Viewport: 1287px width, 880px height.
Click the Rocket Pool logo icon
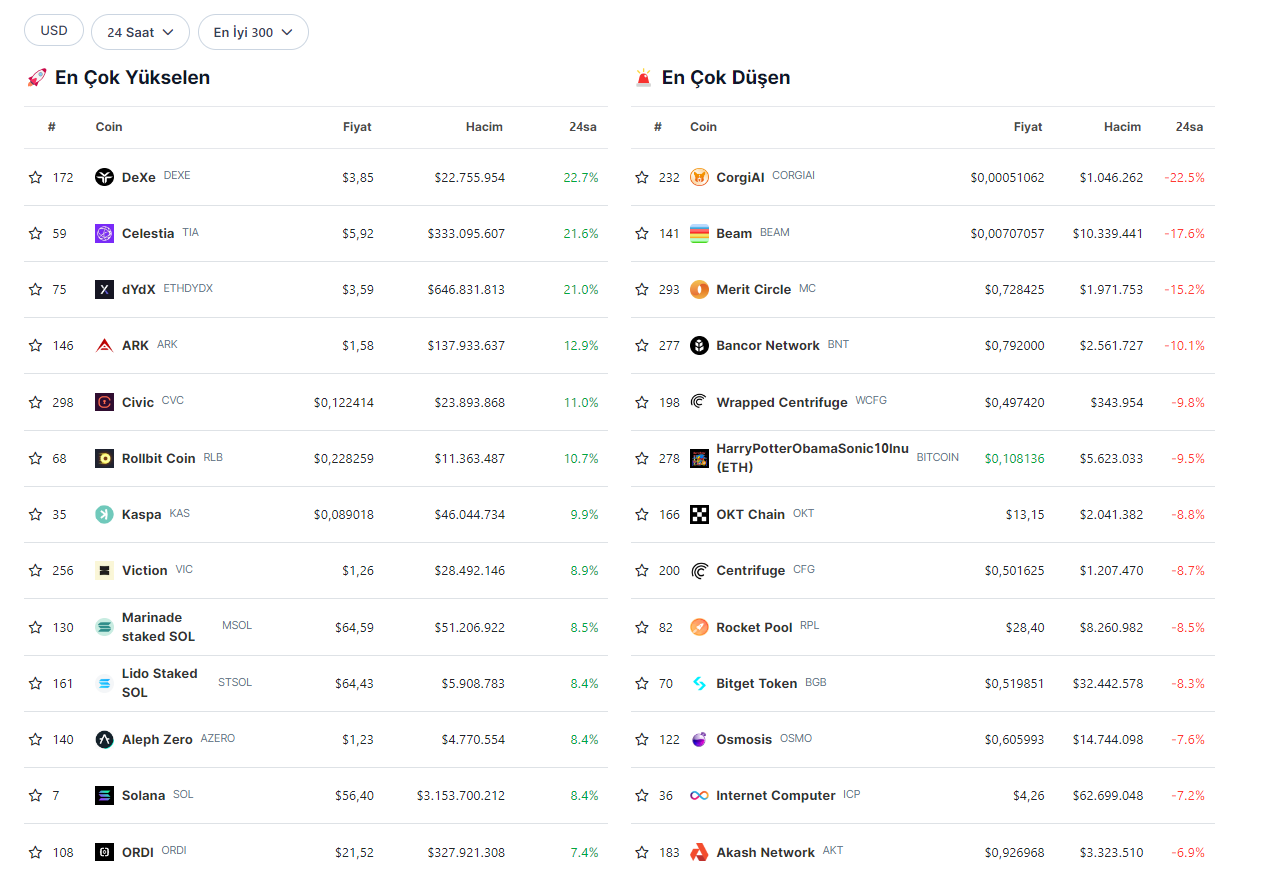[699, 627]
